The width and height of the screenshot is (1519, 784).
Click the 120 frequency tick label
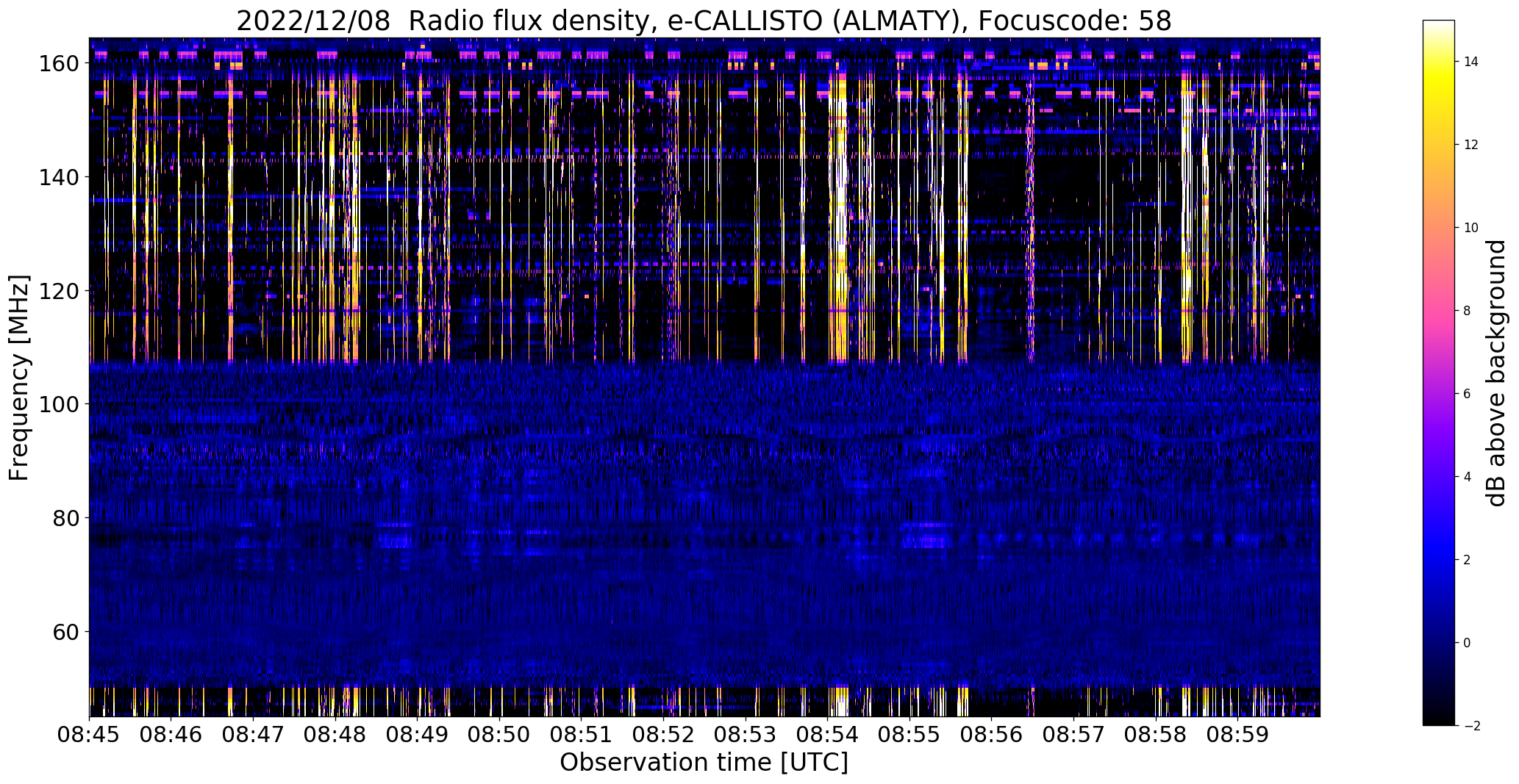[58, 291]
